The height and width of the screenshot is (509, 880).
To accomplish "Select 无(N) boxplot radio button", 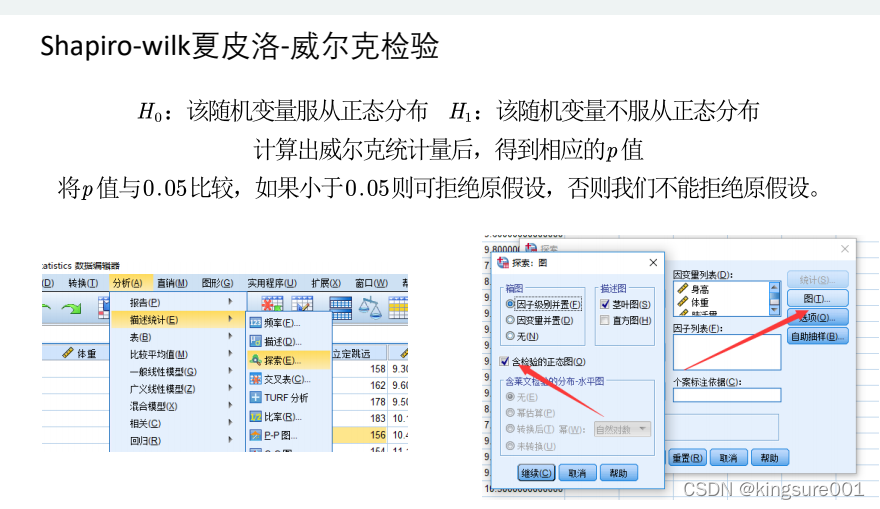I will pyautogui.click(x=510, y=336).
